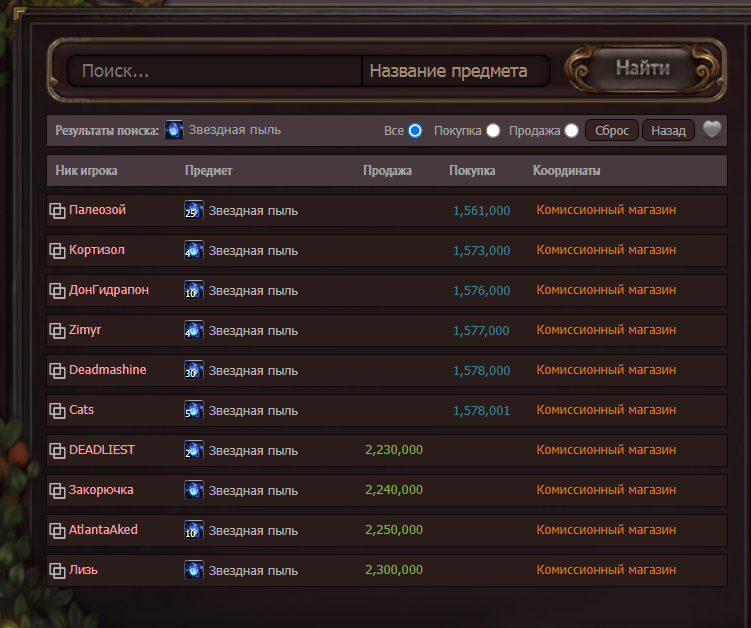Click the Найти search button
Image resolution: width=751 pixels, height=628 pixels.
tap(643, 69)
